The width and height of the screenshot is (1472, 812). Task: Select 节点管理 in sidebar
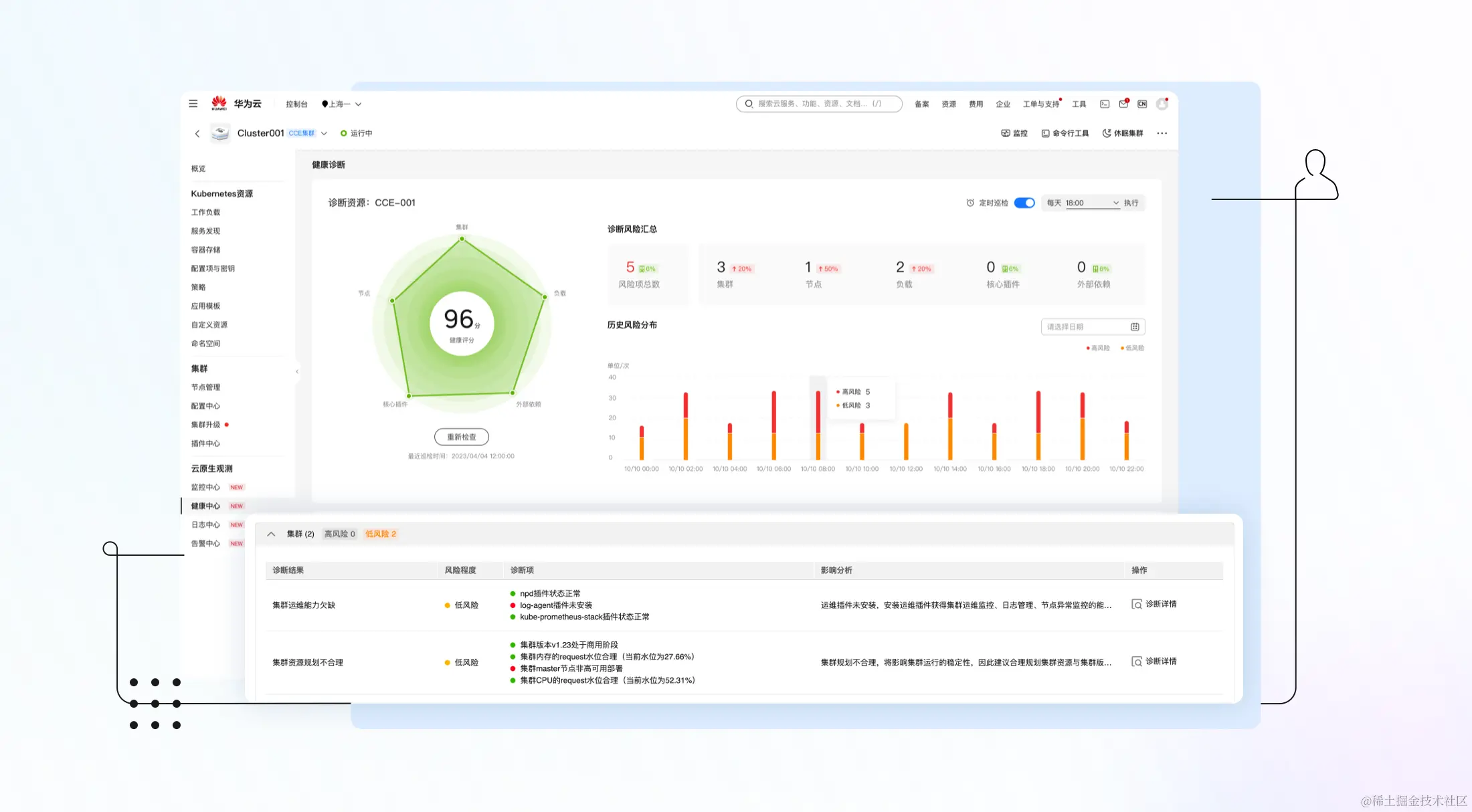pos(205,387)
